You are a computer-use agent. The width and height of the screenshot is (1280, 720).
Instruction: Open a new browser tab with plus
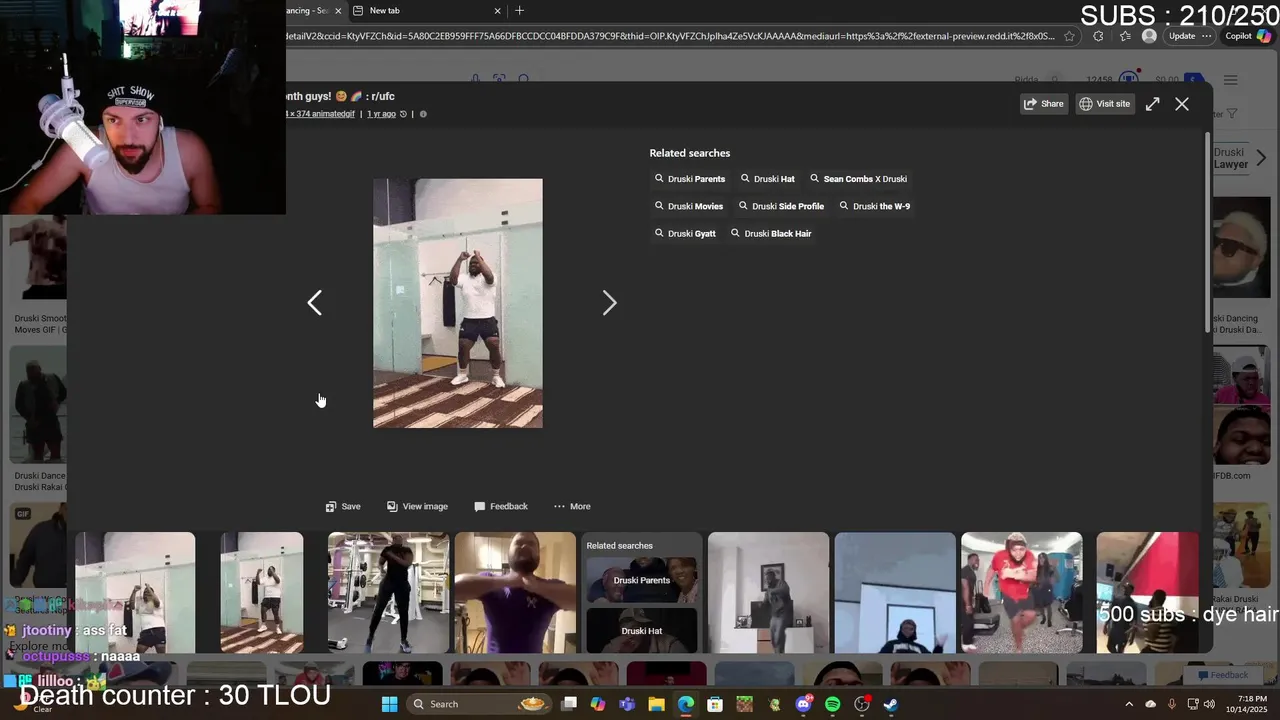519,11
